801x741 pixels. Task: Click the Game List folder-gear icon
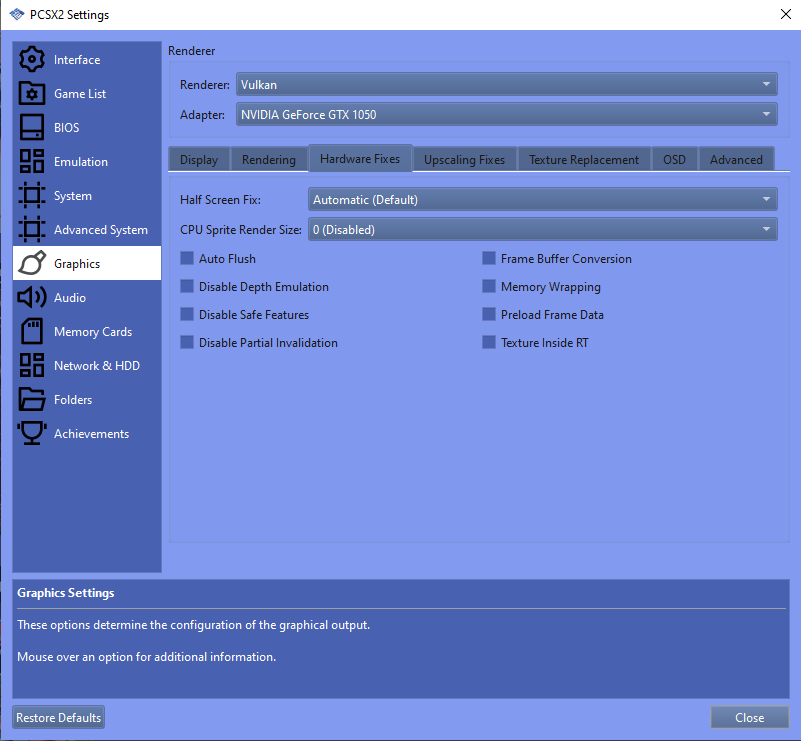[x=32, y=93]
